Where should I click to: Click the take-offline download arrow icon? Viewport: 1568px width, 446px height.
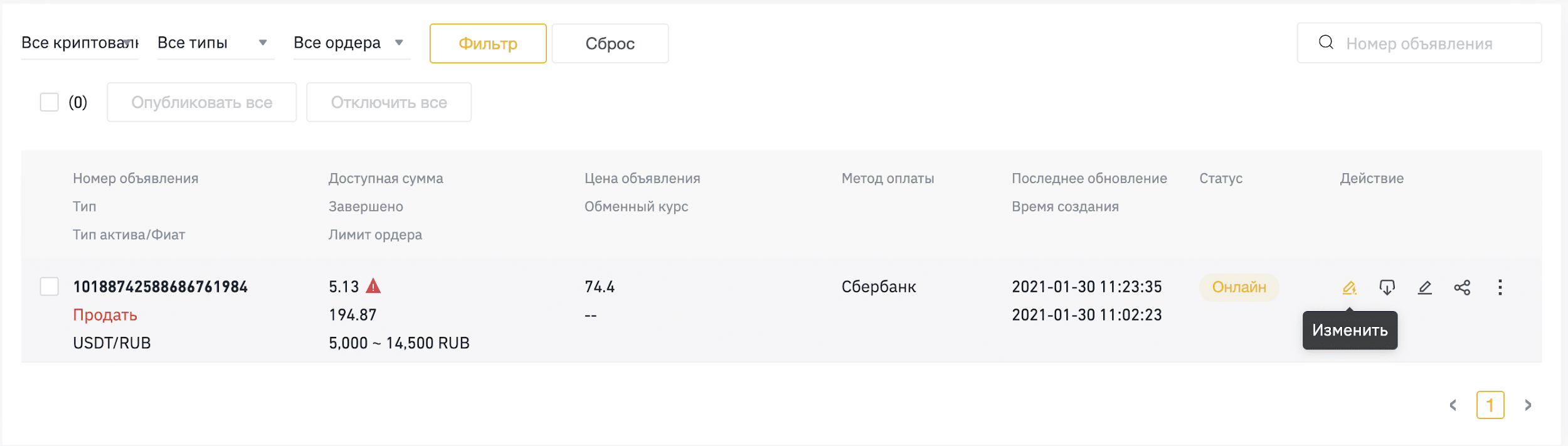click(x=1387, y=287)
